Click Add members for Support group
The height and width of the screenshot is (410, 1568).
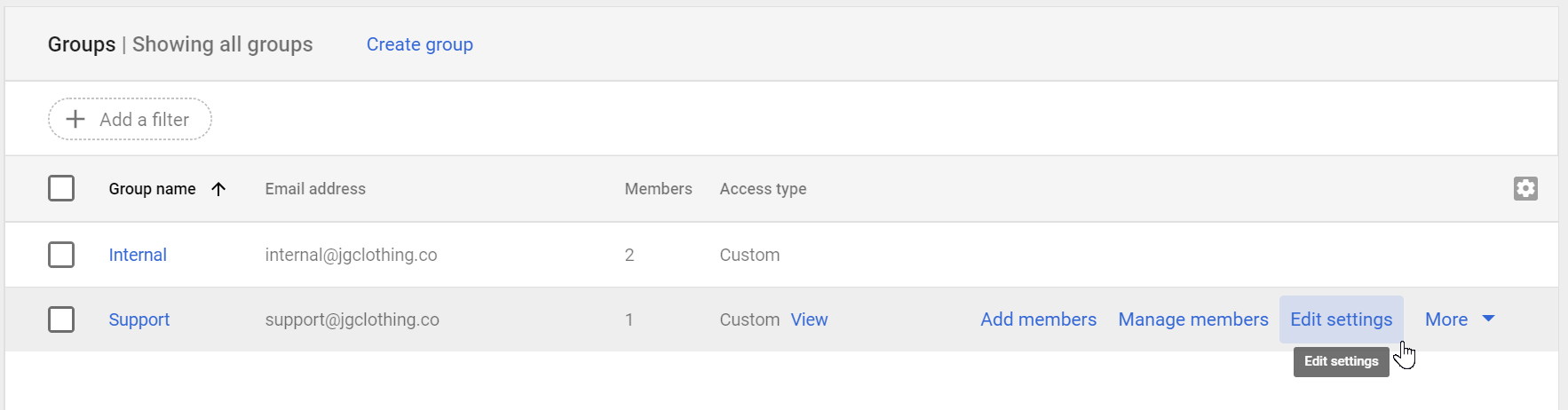[1038, 319]
